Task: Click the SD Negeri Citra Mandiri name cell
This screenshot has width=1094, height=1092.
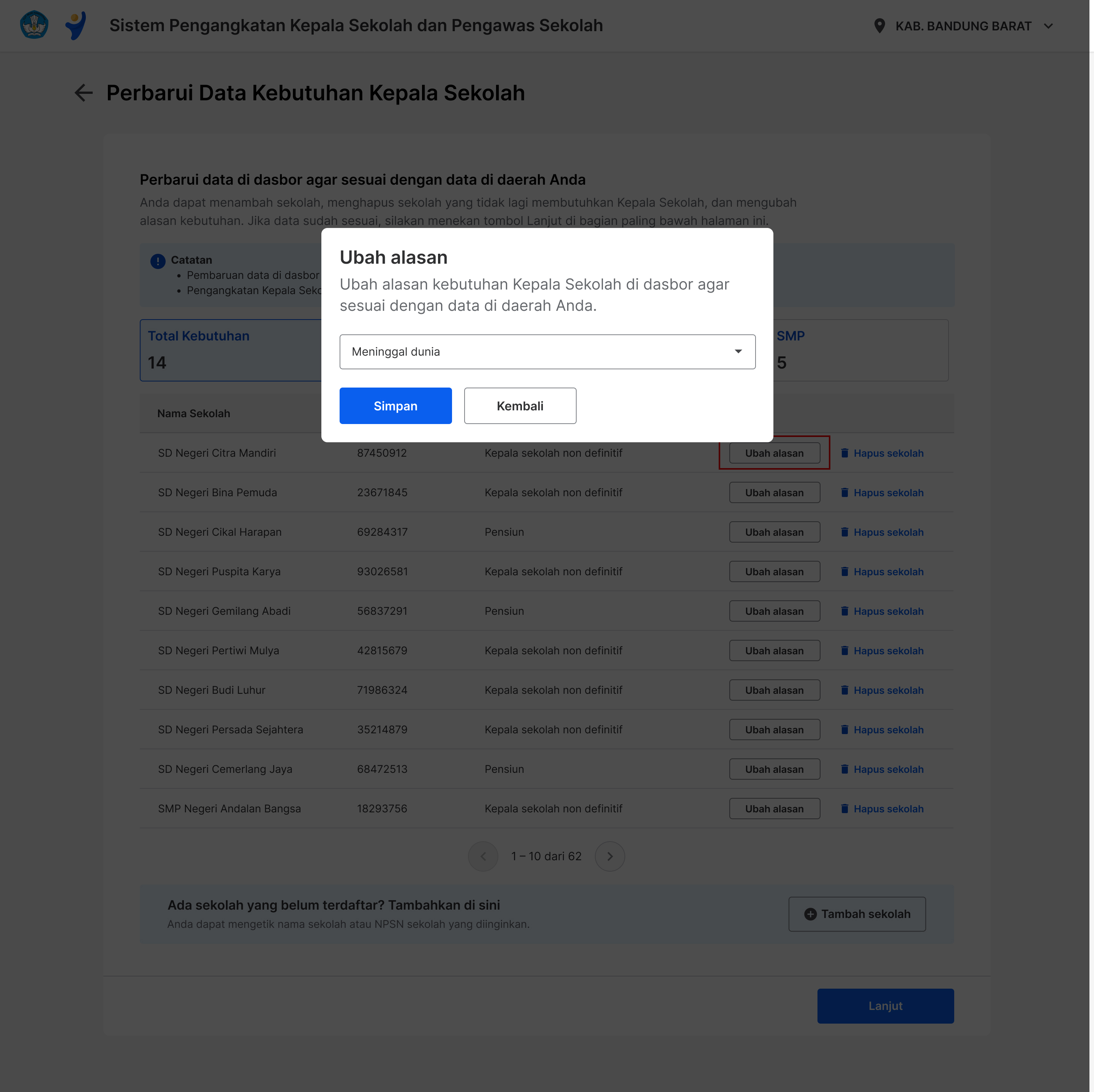Action: click(217, 453)
